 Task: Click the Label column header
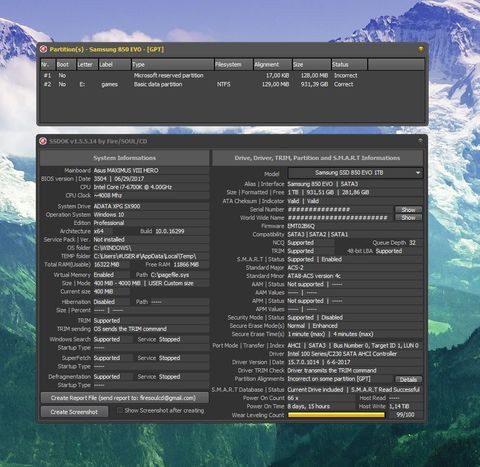[114, 65]
